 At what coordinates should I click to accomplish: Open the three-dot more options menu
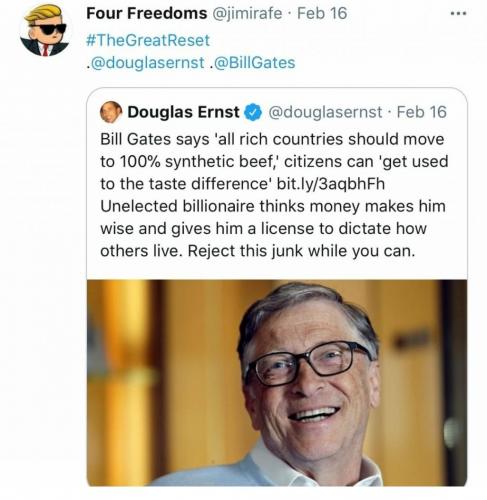tap(458, 14)
